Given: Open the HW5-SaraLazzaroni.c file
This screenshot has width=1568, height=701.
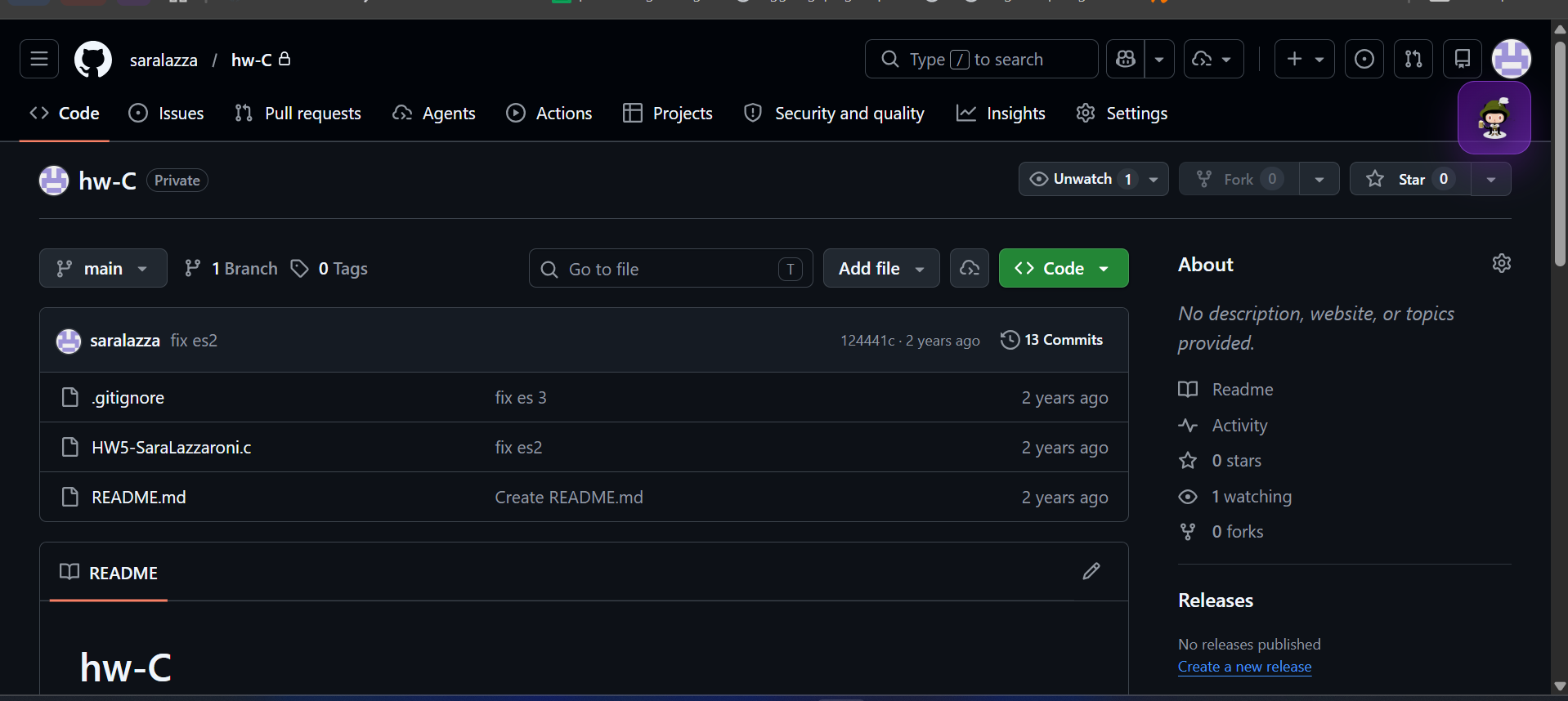Looking at the screenshot, I should point(172,448).
